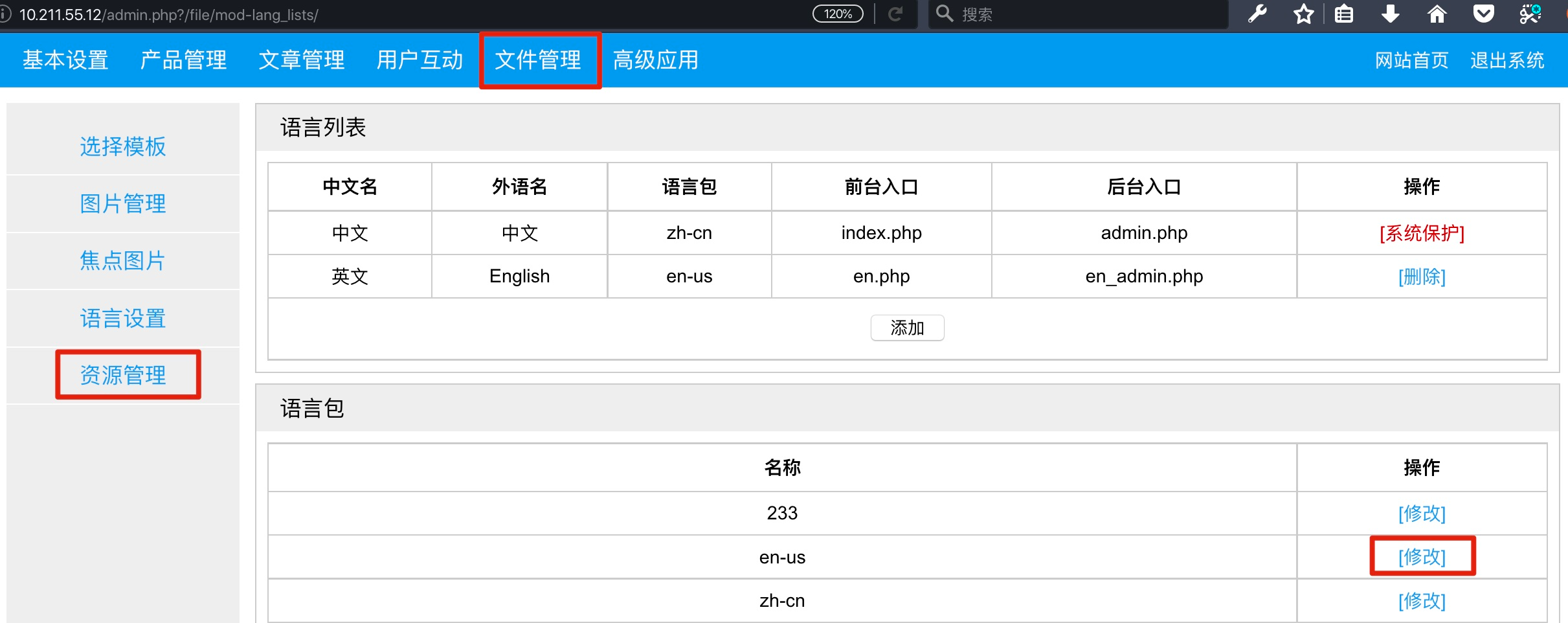
Task: Open 语言设置 in the sidebar
Action: 123,318
